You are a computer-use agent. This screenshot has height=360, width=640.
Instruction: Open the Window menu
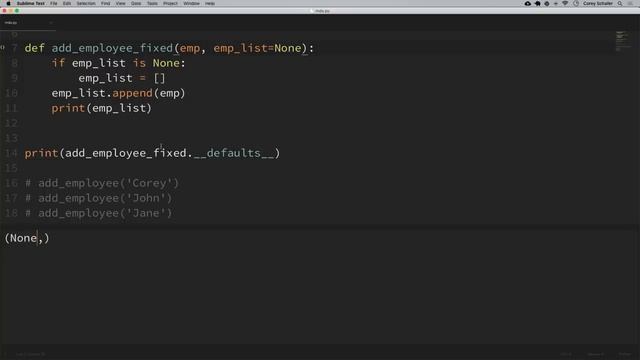coord(191,3)
